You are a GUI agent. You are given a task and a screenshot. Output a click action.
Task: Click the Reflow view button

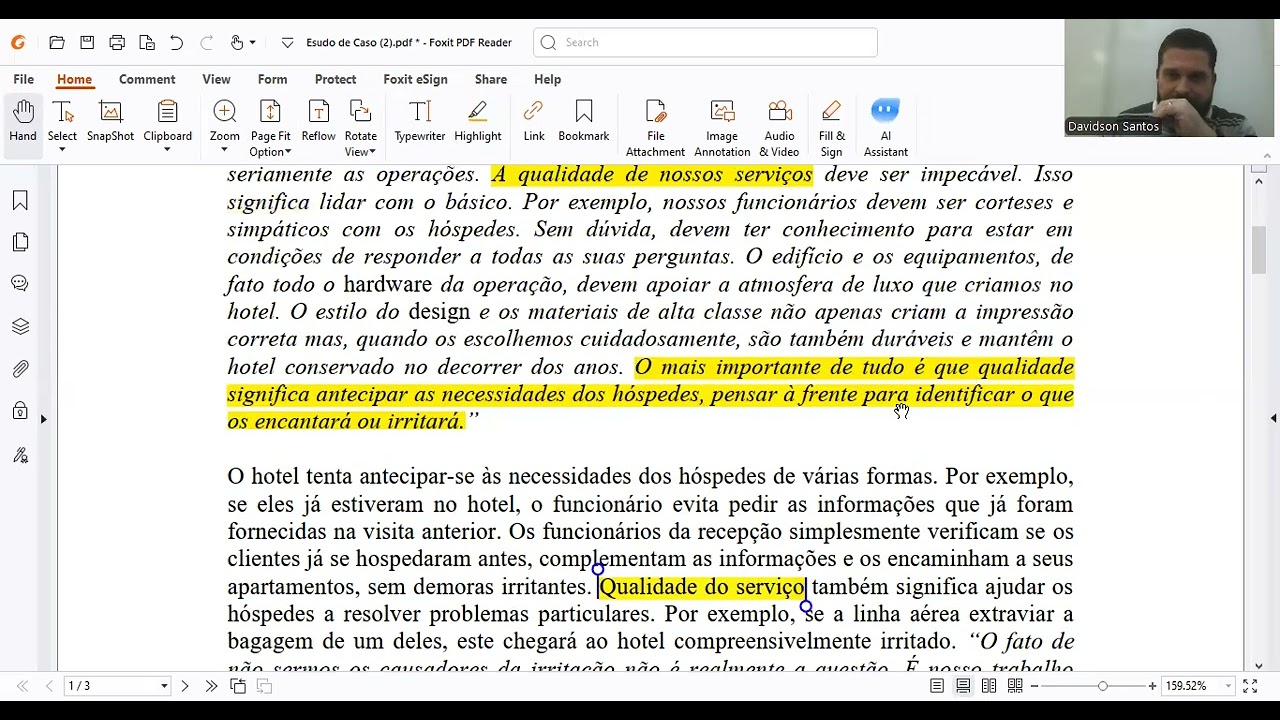(x=318, y=122)
